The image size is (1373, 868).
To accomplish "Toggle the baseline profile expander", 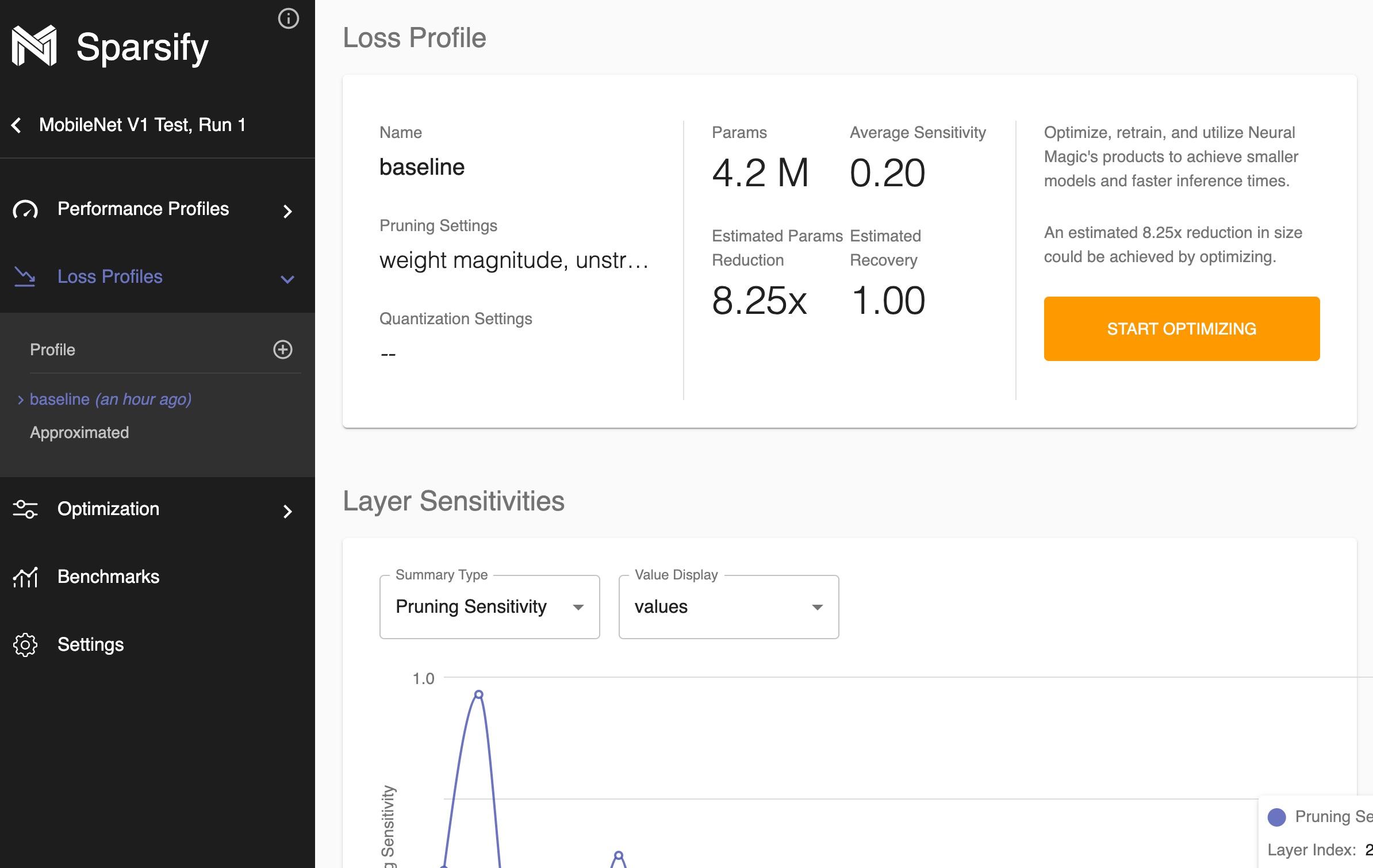I will point(20,399).
